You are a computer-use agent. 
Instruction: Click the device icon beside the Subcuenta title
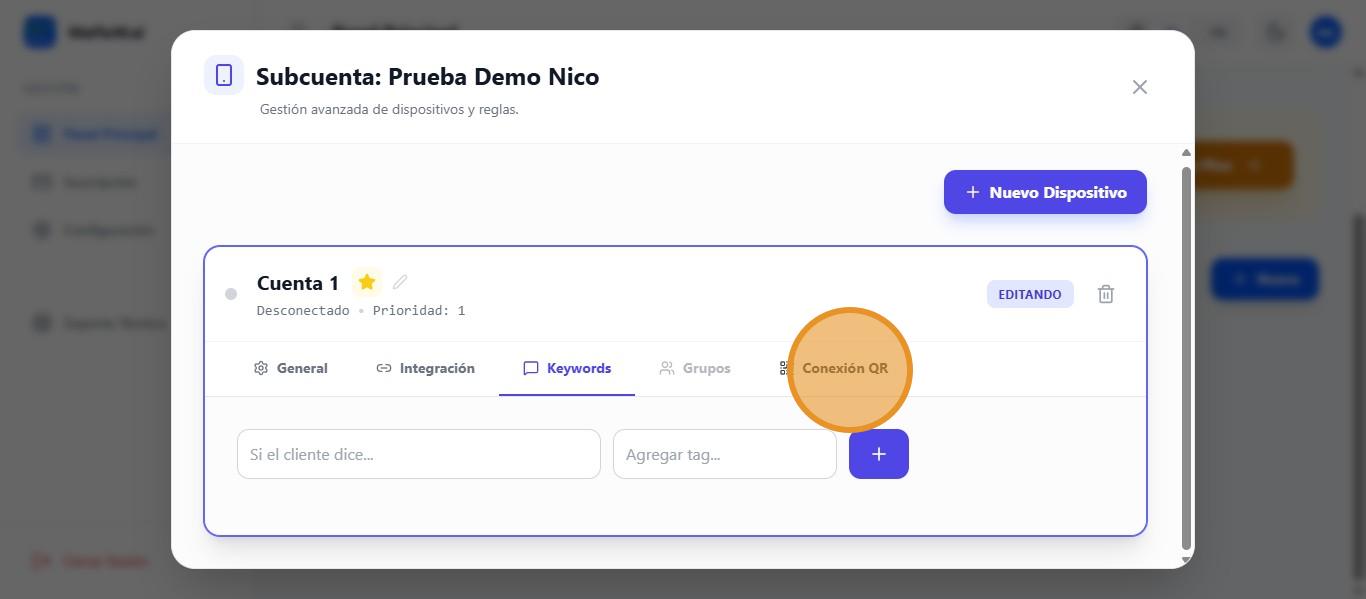(x=224, y=76)
